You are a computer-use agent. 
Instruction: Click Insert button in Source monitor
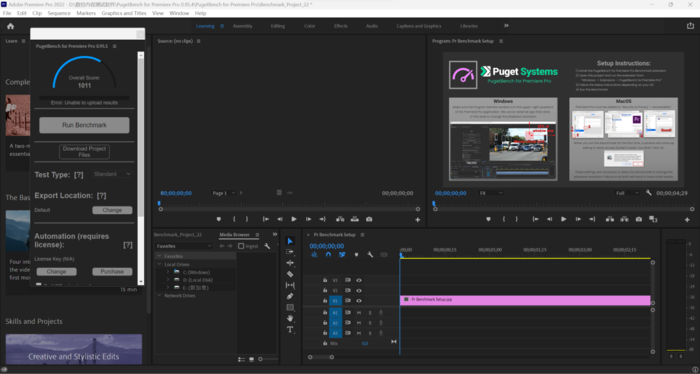coord(340,219)
